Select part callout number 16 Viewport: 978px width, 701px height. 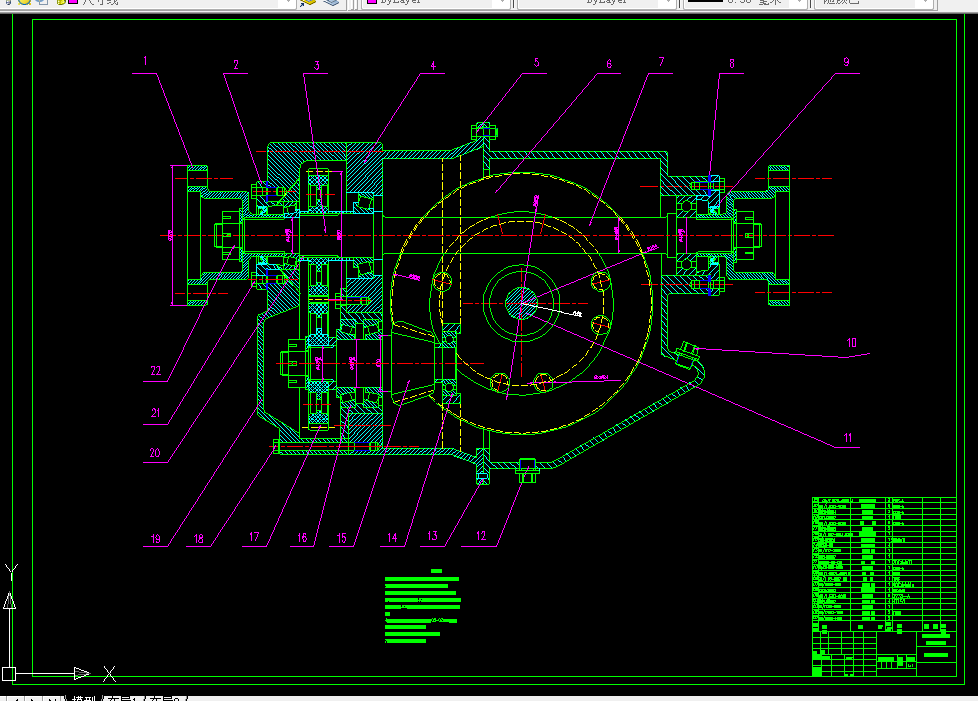coord(302,538)
